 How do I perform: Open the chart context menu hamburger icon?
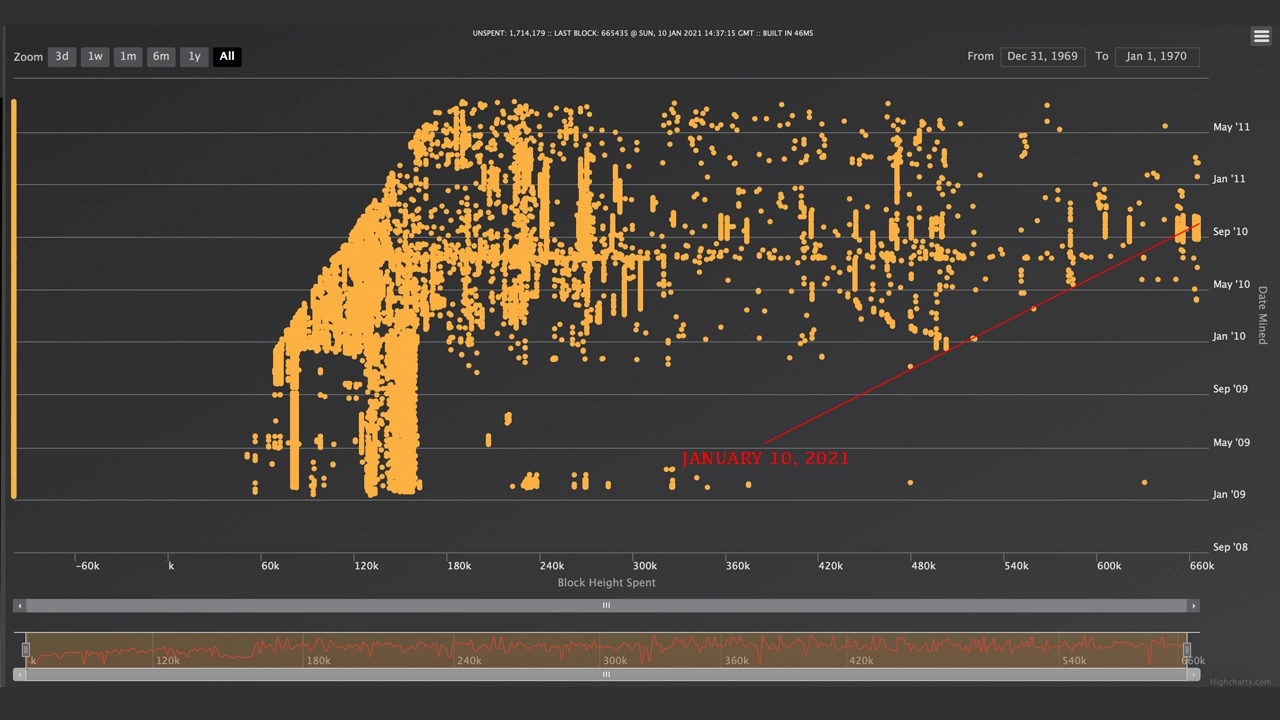tap(1260, 36)
